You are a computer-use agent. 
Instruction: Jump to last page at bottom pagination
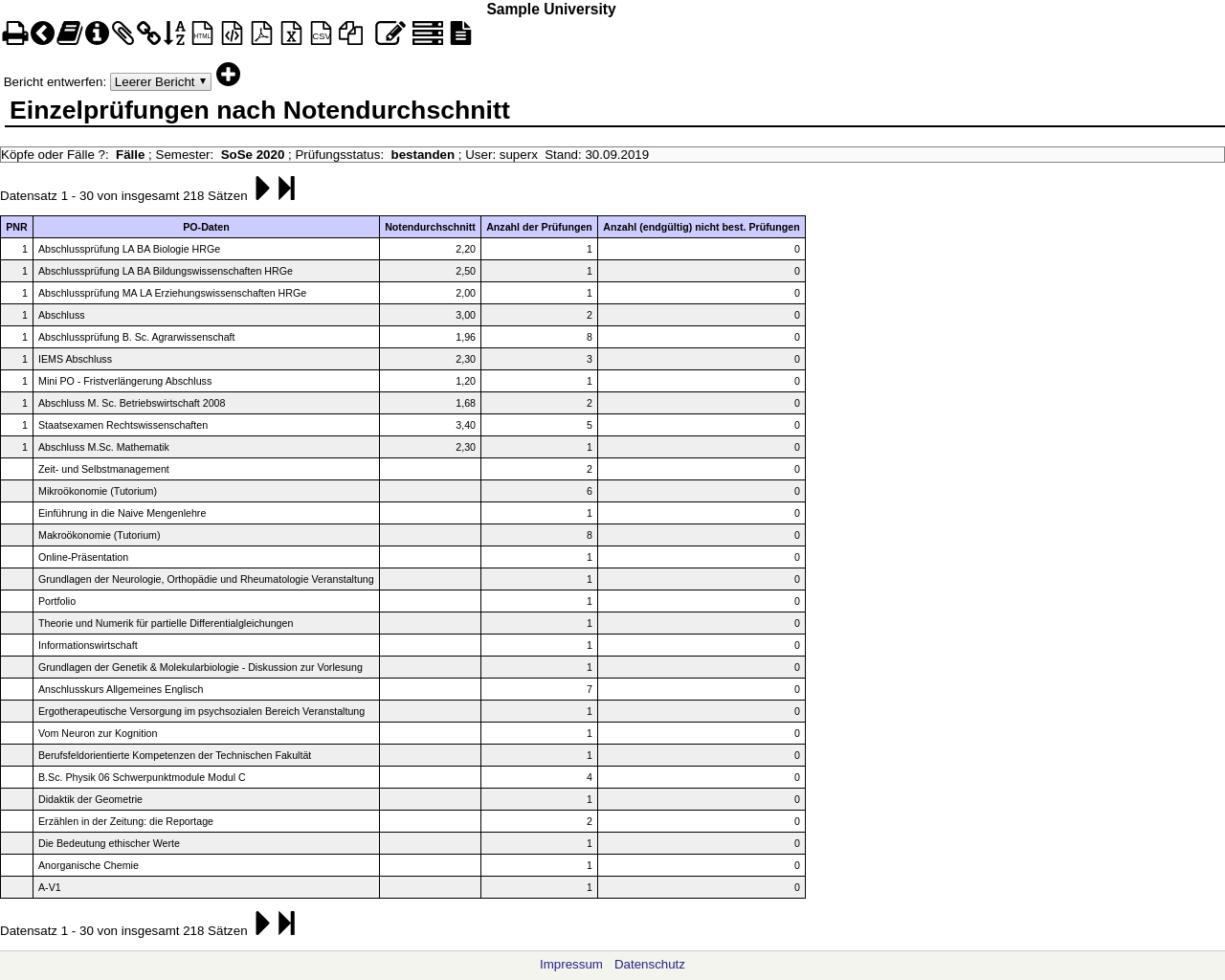coord(286,924)
